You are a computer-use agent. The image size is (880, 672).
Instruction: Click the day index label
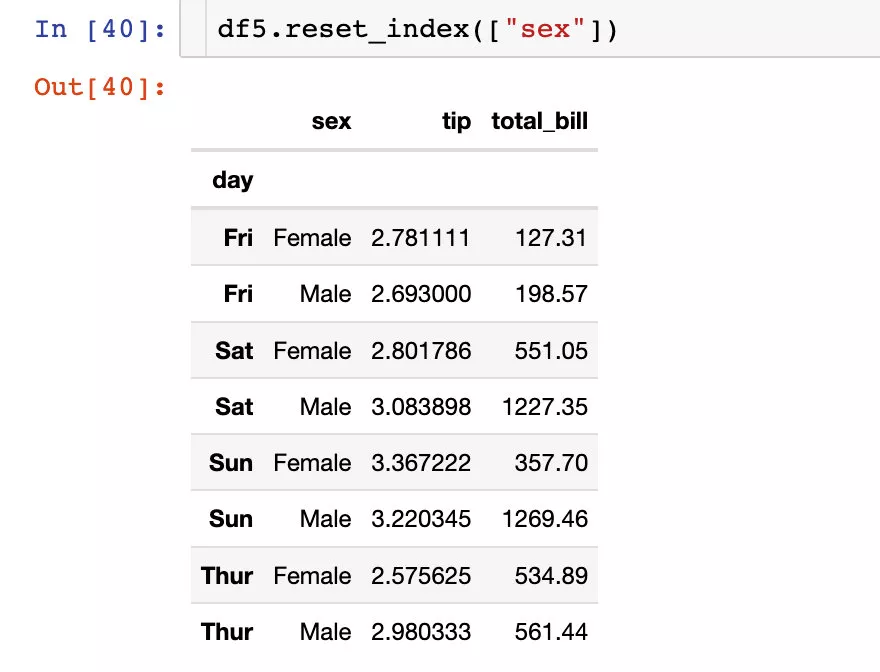[232, 180]
